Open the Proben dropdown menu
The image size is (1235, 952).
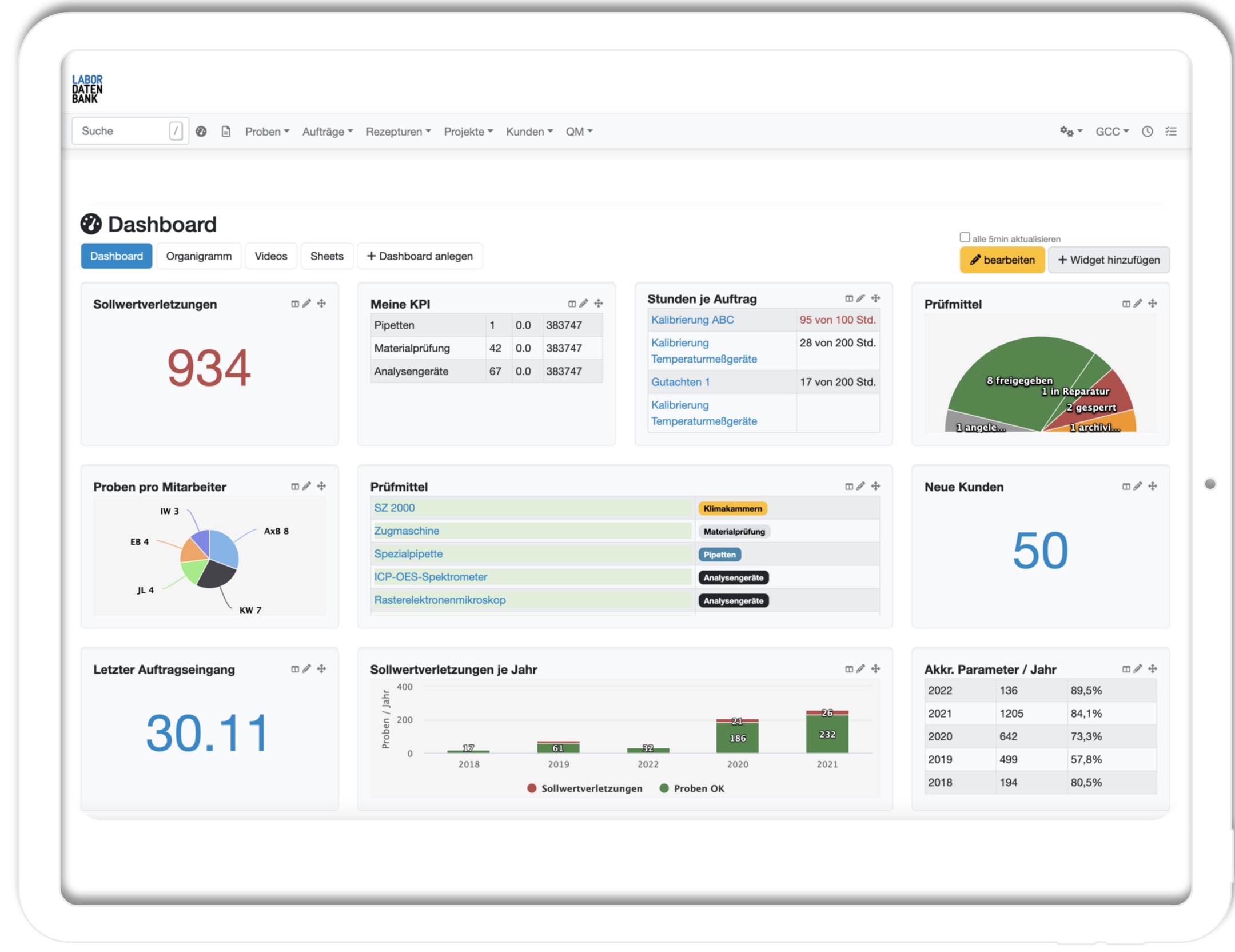(x=266, y=131)
